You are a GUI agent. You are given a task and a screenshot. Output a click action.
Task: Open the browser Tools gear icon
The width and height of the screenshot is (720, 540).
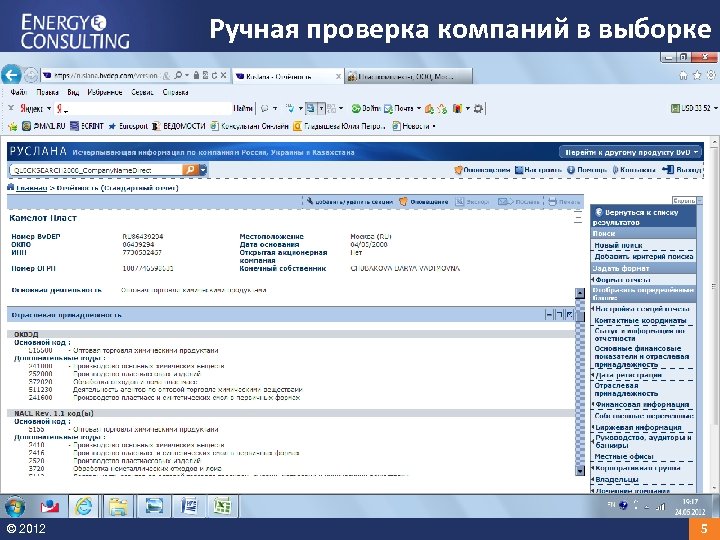pyautogui.click(x=711, y=75)
